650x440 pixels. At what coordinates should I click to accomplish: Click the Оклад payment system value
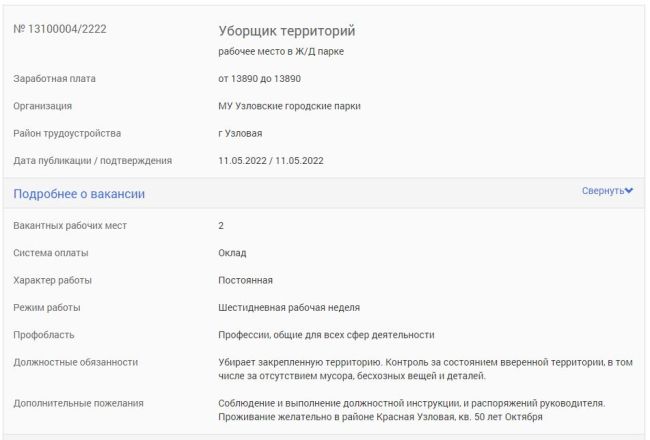click(x=232, y=253)
